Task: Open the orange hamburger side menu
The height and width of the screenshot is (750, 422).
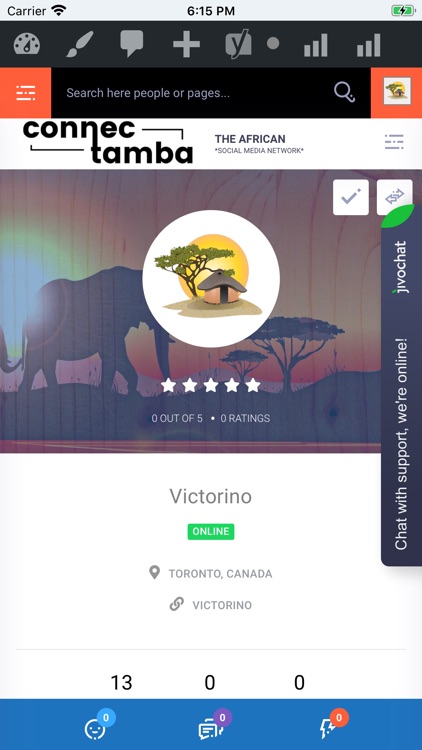Action: (x=25, y=93)
